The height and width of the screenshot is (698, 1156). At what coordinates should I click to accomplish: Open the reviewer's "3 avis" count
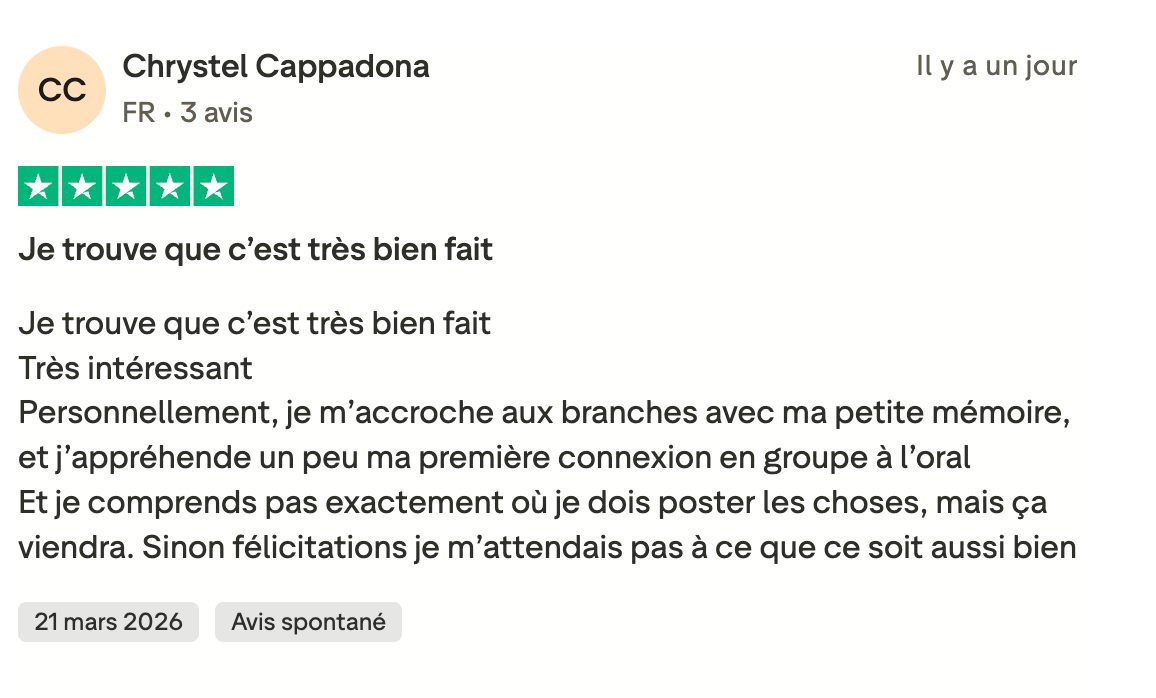point(216,113)
